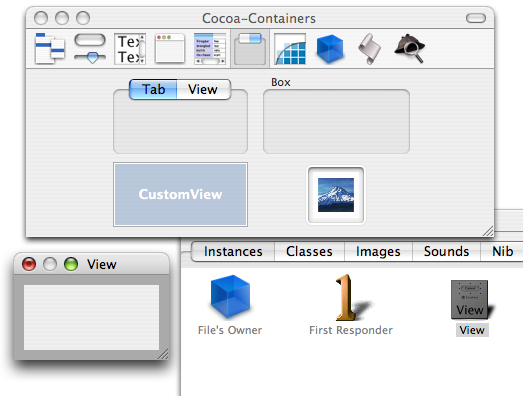This screenshot has width=523, height=396.
Task: Open the Data table views palette icon
Action: (x=210, y=49)
